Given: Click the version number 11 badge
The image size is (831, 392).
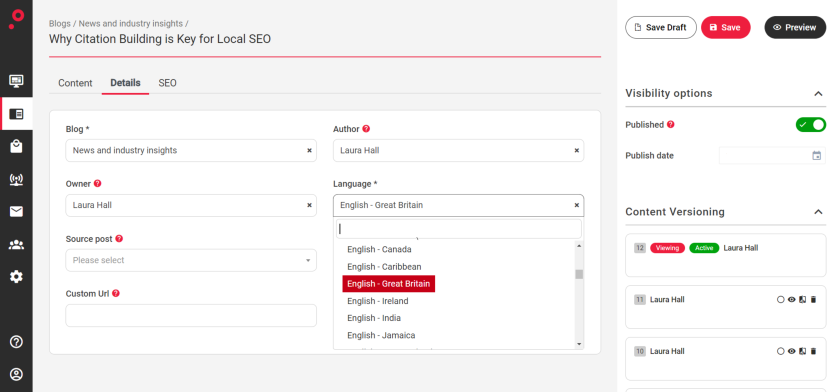Looking at the screenshot, I should coord(640,299).
